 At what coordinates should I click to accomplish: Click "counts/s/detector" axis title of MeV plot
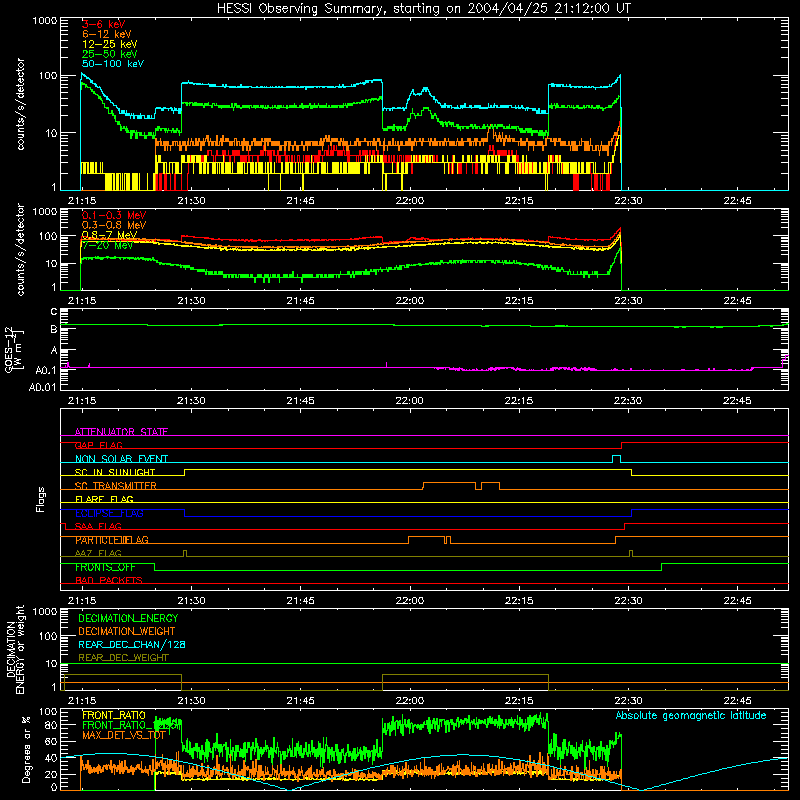20,249
